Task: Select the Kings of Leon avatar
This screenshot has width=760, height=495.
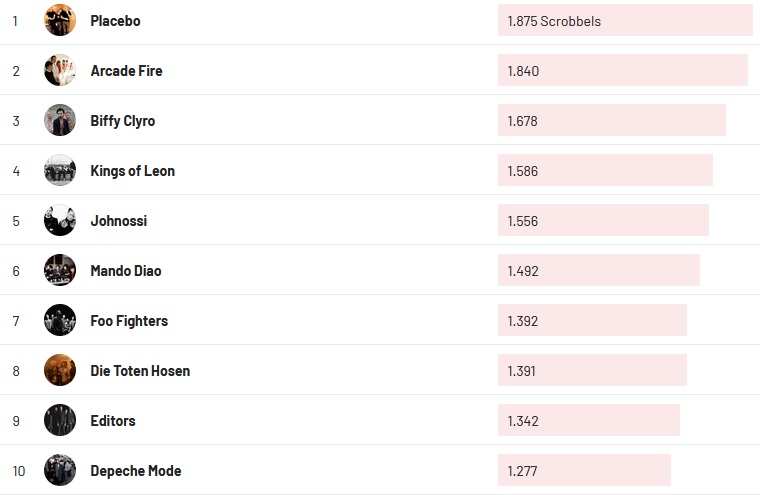Action: (60, 170)
